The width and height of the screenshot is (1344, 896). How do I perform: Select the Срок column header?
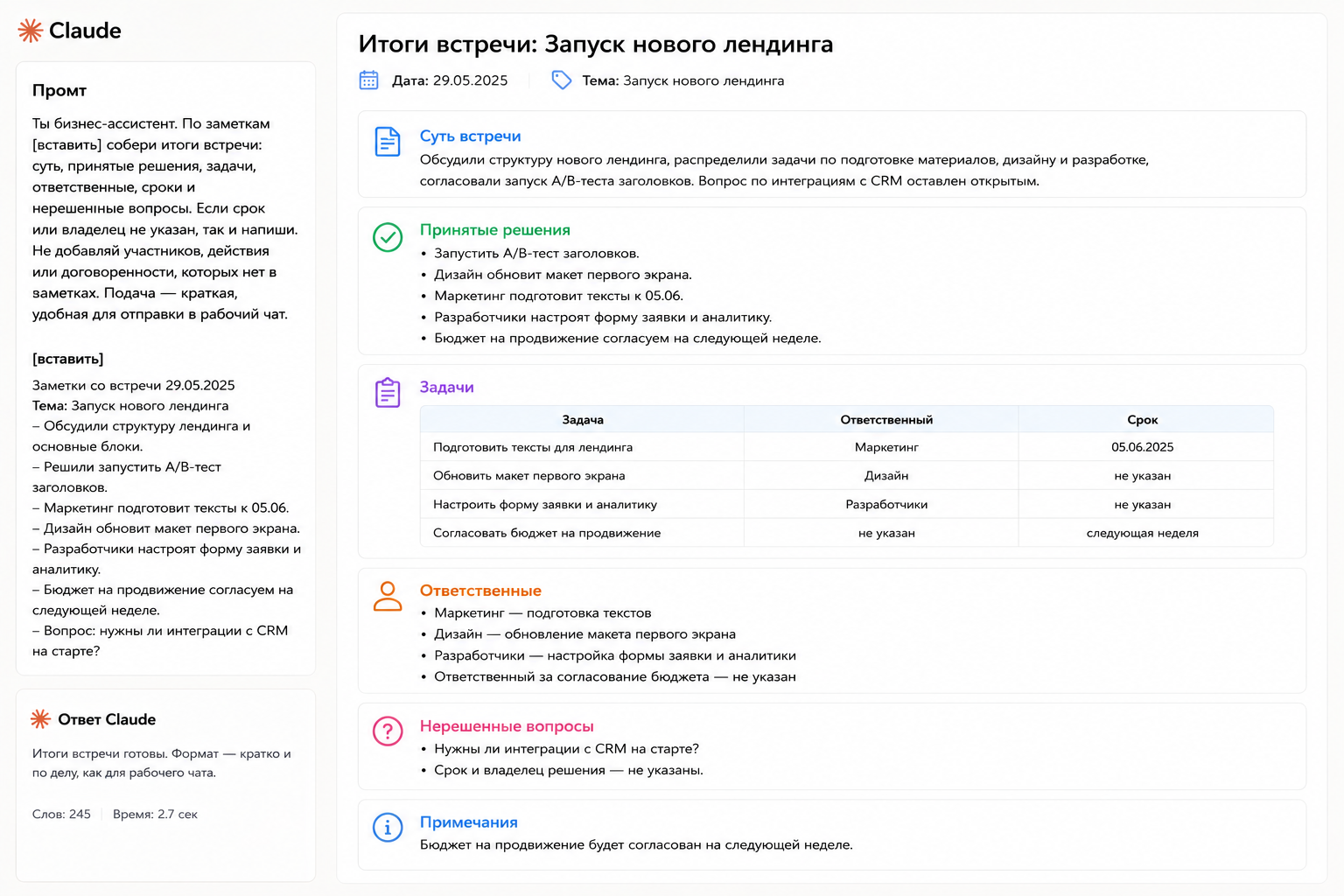point(1143,420)
